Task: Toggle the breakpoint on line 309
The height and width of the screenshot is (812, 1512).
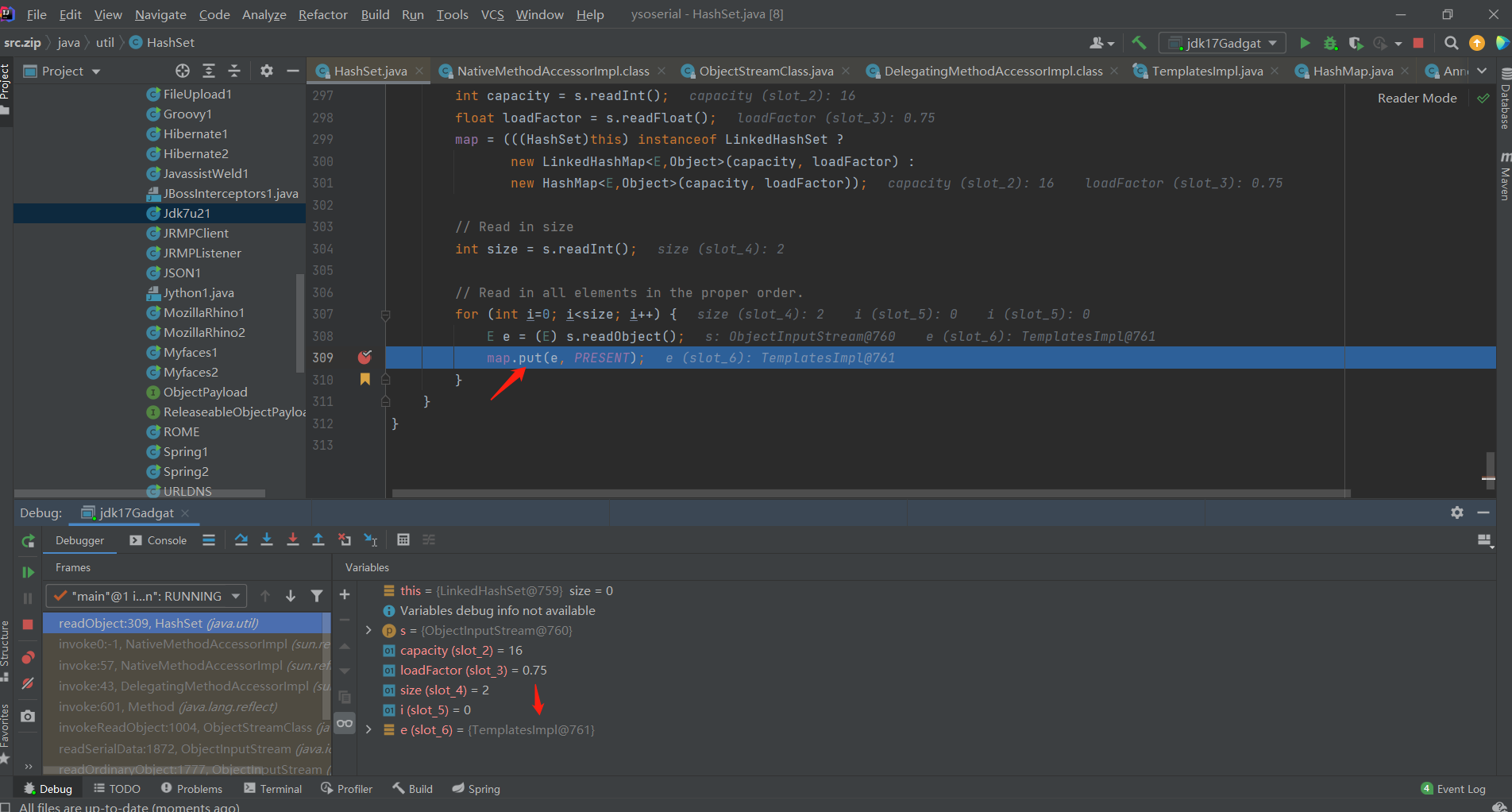Action: pos(364,358)
